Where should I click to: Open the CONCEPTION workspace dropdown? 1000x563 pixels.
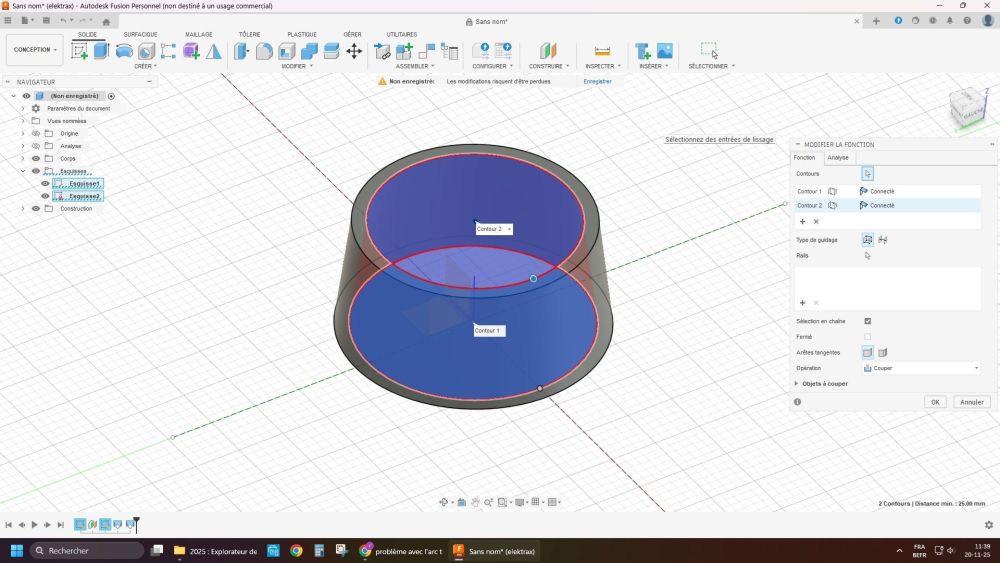click(36, 49)
